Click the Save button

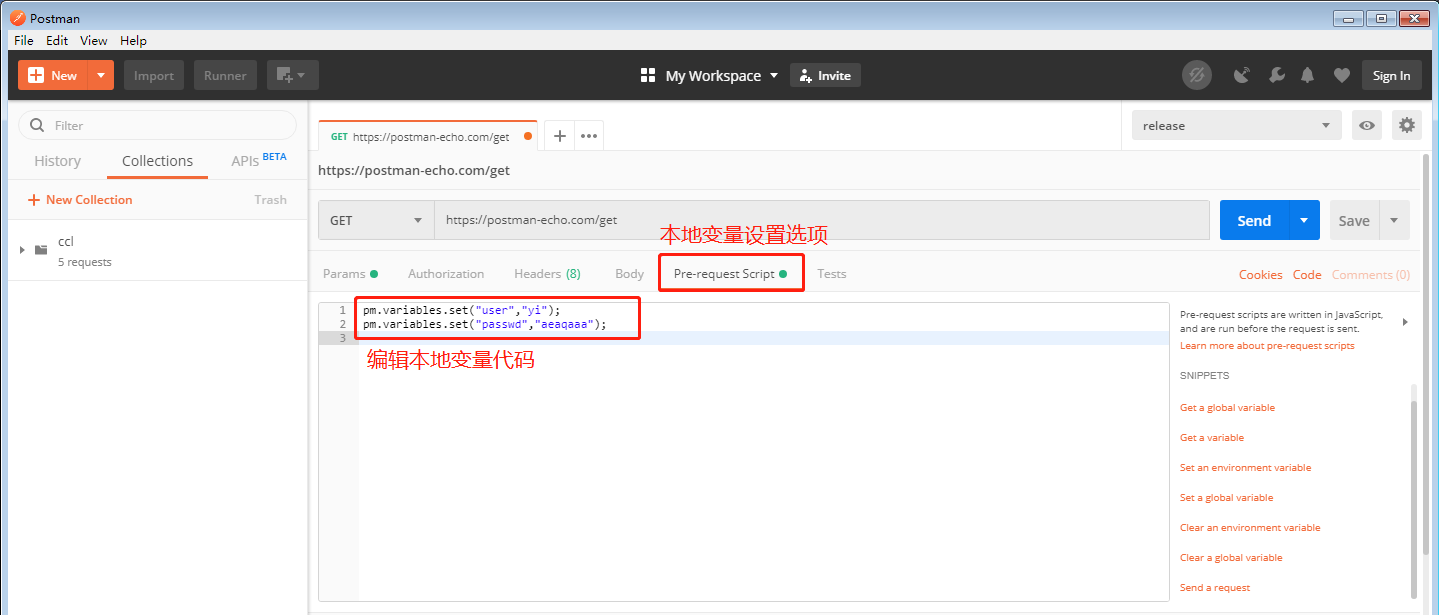pos(1354,220)
